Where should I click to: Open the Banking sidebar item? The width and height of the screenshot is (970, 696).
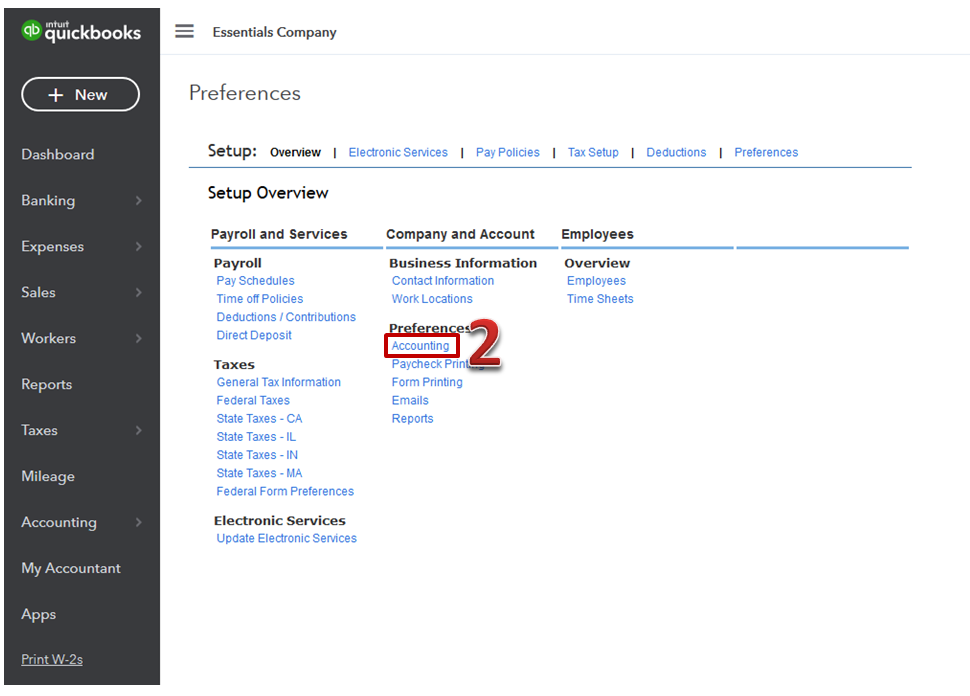(48, 200)
